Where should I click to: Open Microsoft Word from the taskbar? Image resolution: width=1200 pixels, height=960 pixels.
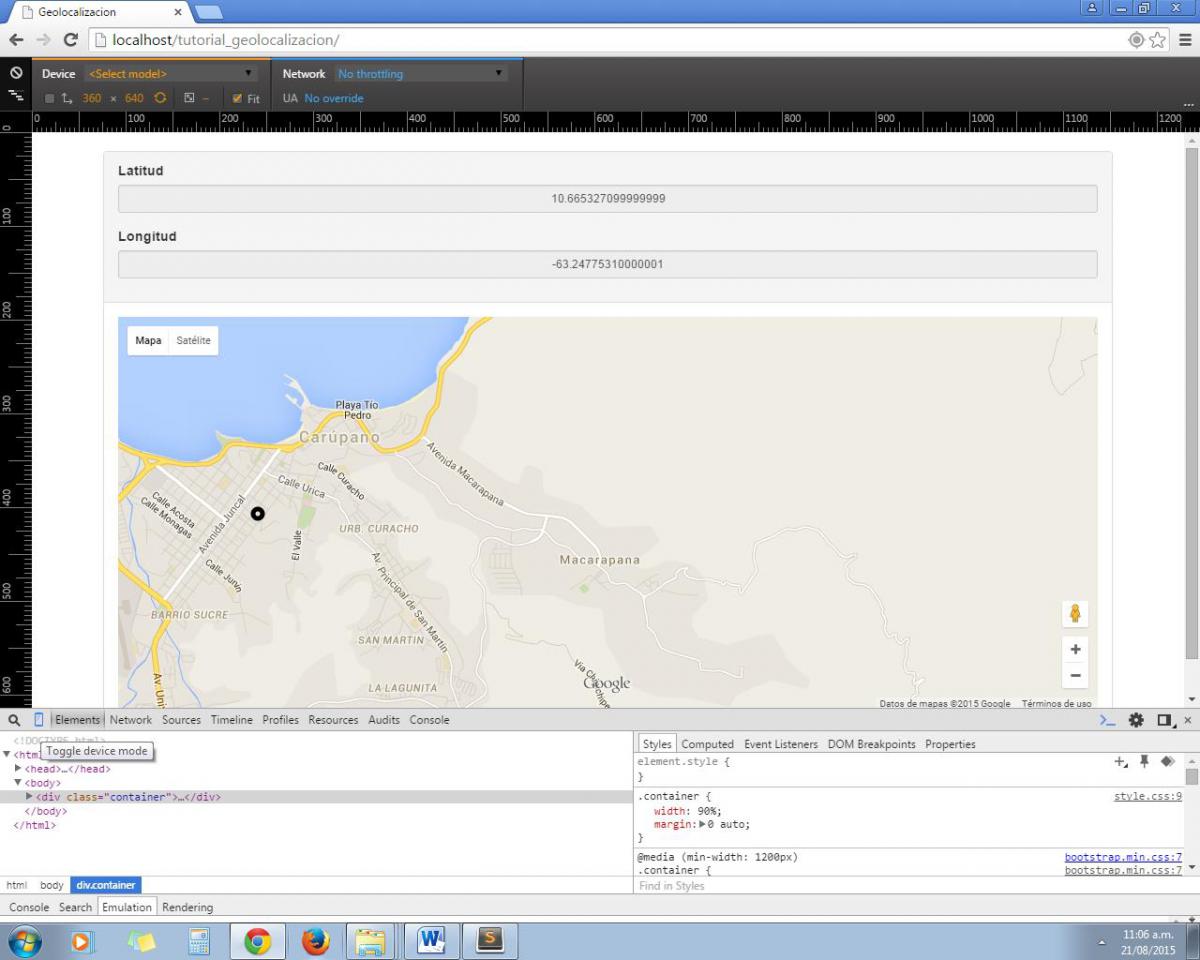(x=431, y=941)
